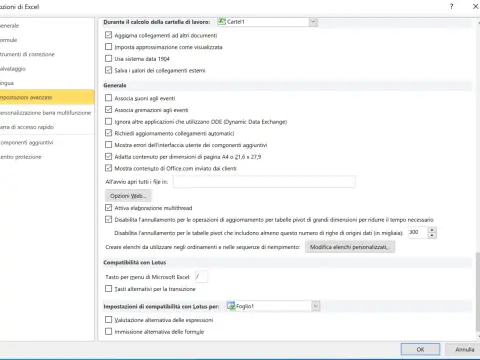The height and width of the screenshot is (360, 480).
Task: Click the pivot rows number field showing 300
Action: [x=417, y=232]
